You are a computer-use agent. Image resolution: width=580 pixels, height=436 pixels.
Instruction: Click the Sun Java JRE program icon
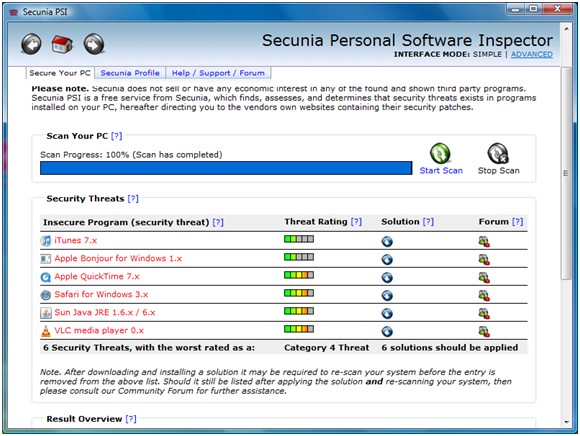coord(45,313)
